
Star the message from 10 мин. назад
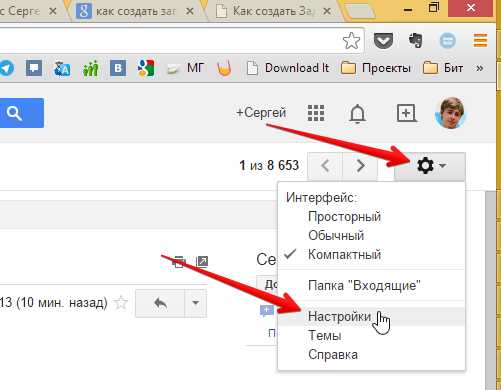tap(121, 303)
